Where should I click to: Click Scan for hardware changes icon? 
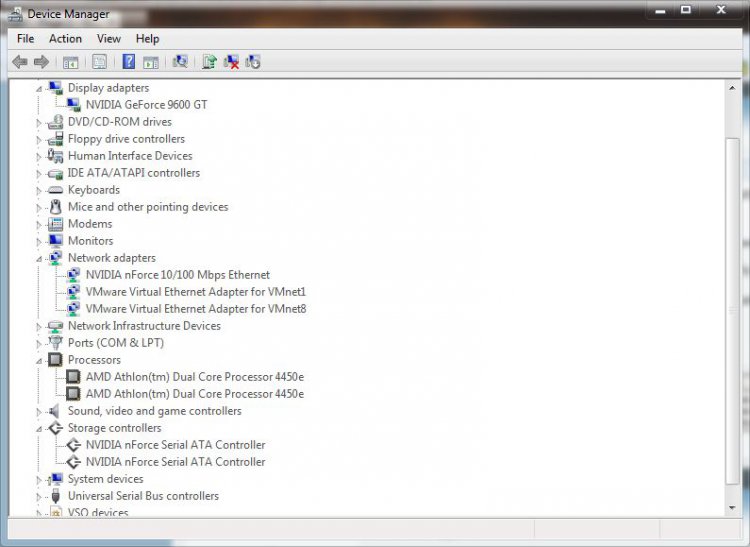(x=180, y=61)
